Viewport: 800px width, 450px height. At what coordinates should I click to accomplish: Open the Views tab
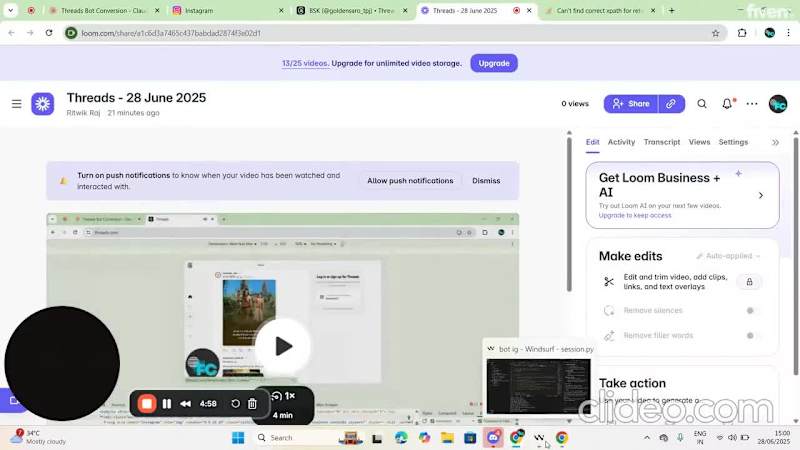click(699, 142)
